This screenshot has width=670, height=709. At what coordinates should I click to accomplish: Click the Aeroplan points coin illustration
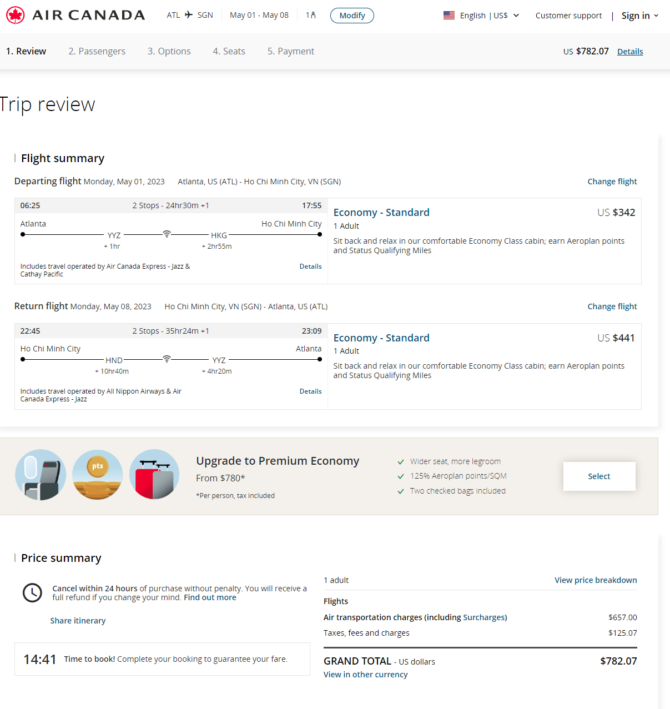97,474
